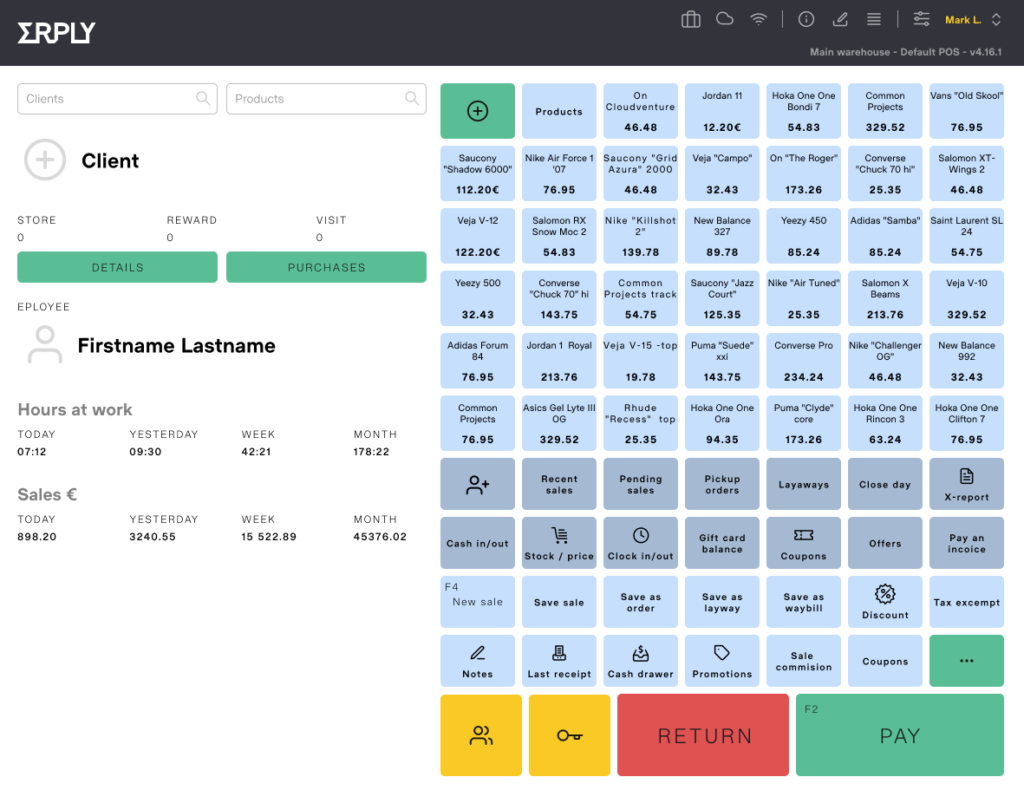
Task: Open Sale commission
Action: (x=803, y=660)
